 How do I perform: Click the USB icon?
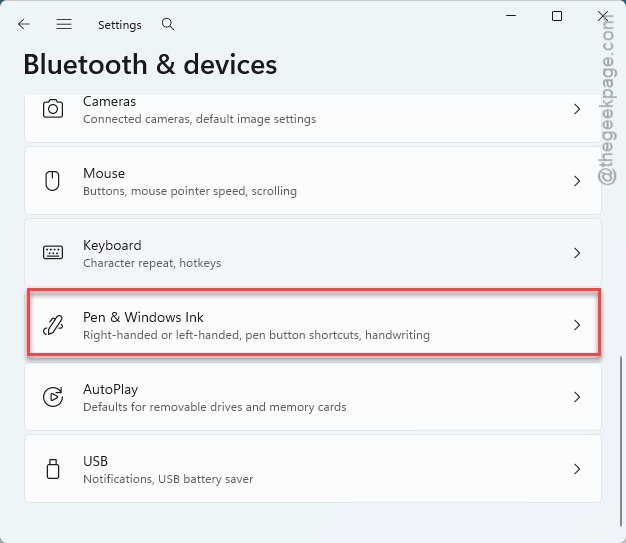pos(53,469)
